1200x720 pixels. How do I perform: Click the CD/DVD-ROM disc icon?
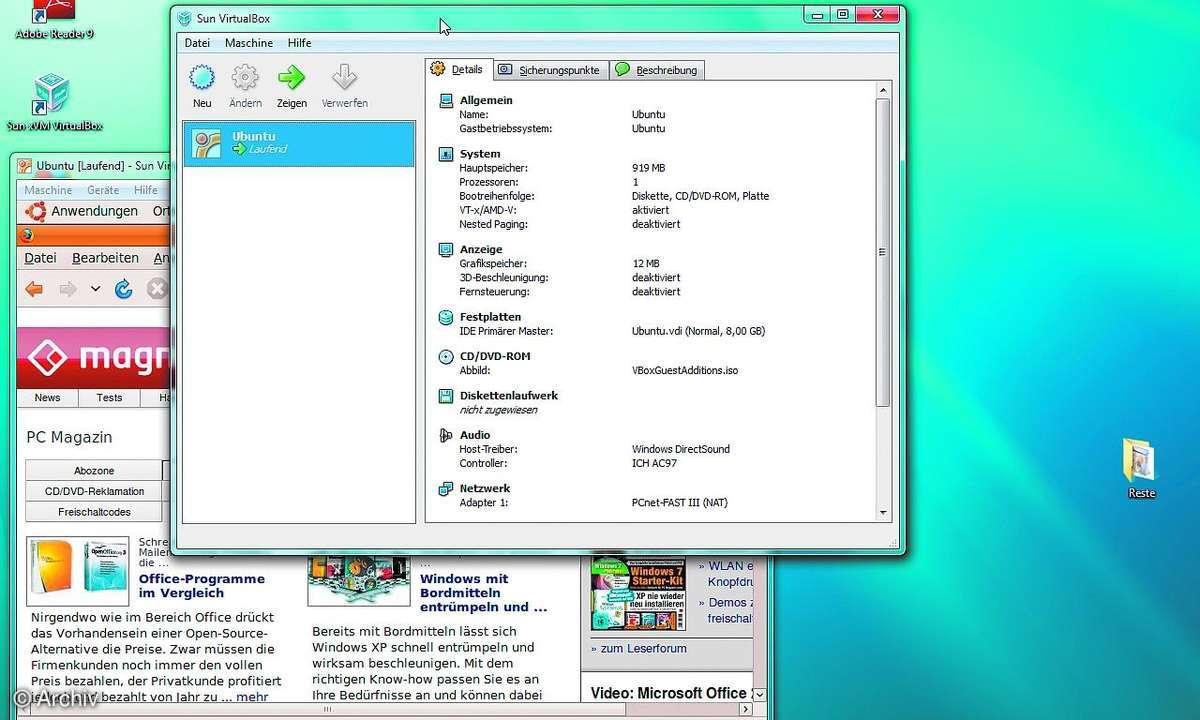point(446,356)
